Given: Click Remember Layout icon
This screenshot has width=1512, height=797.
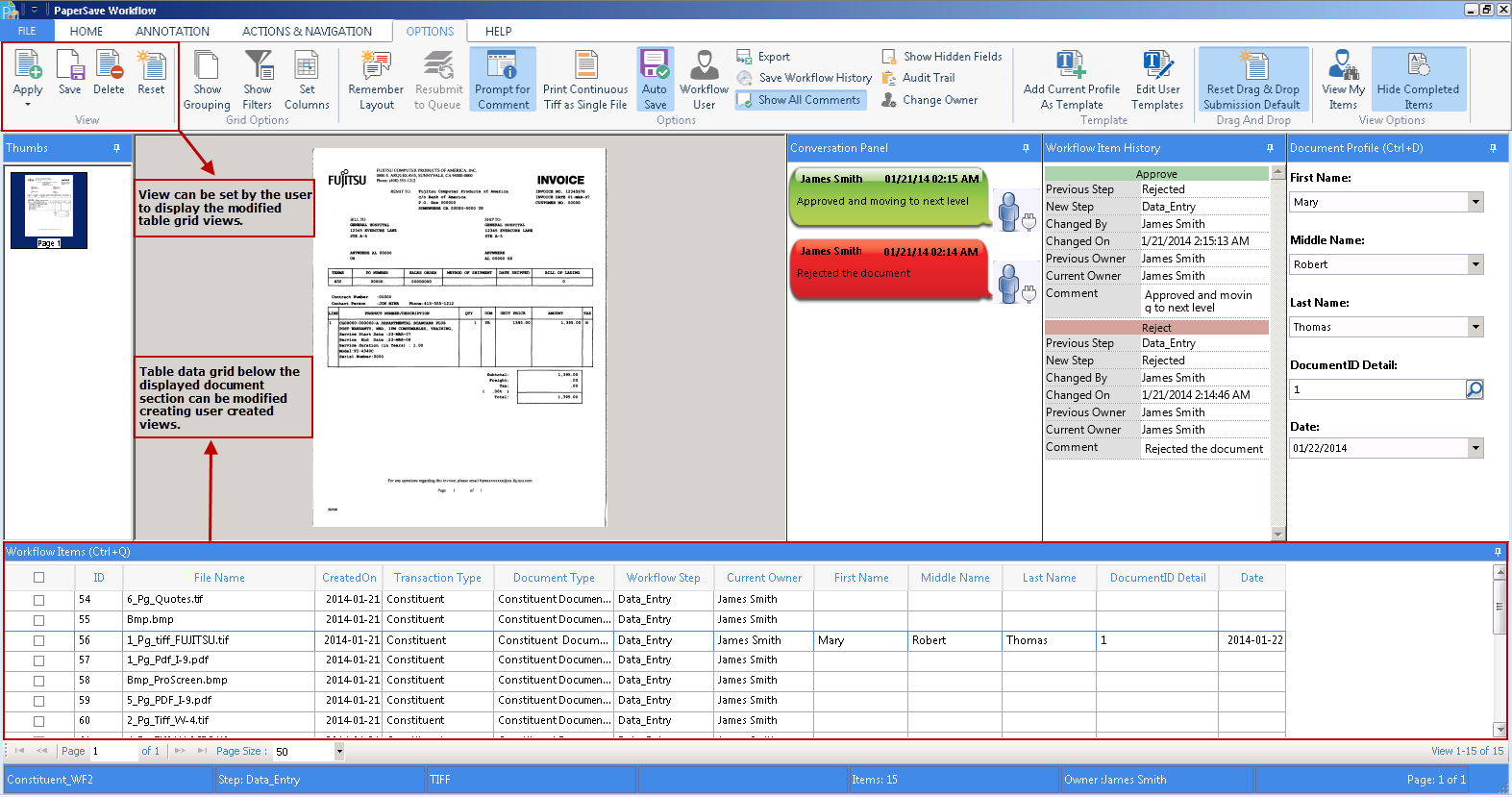Looking at the screenshot, I should pyautogui.click(x=376, y=80).
